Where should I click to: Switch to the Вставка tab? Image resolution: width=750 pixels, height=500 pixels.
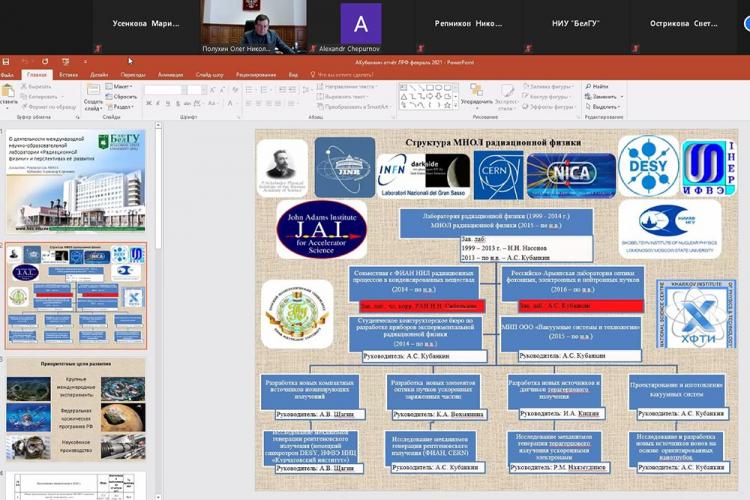[x=68, y=74]
